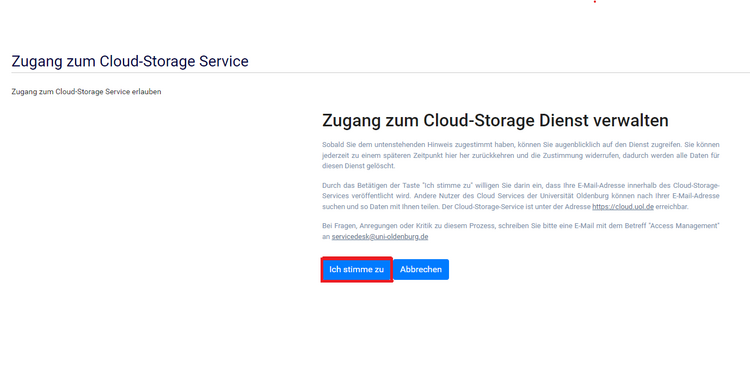Image resolution: width=750 pixels, height=392 pixels.
Task: Click the servicedesk@uni-oldenburg.de email link
Action: (x=380, y=237)
